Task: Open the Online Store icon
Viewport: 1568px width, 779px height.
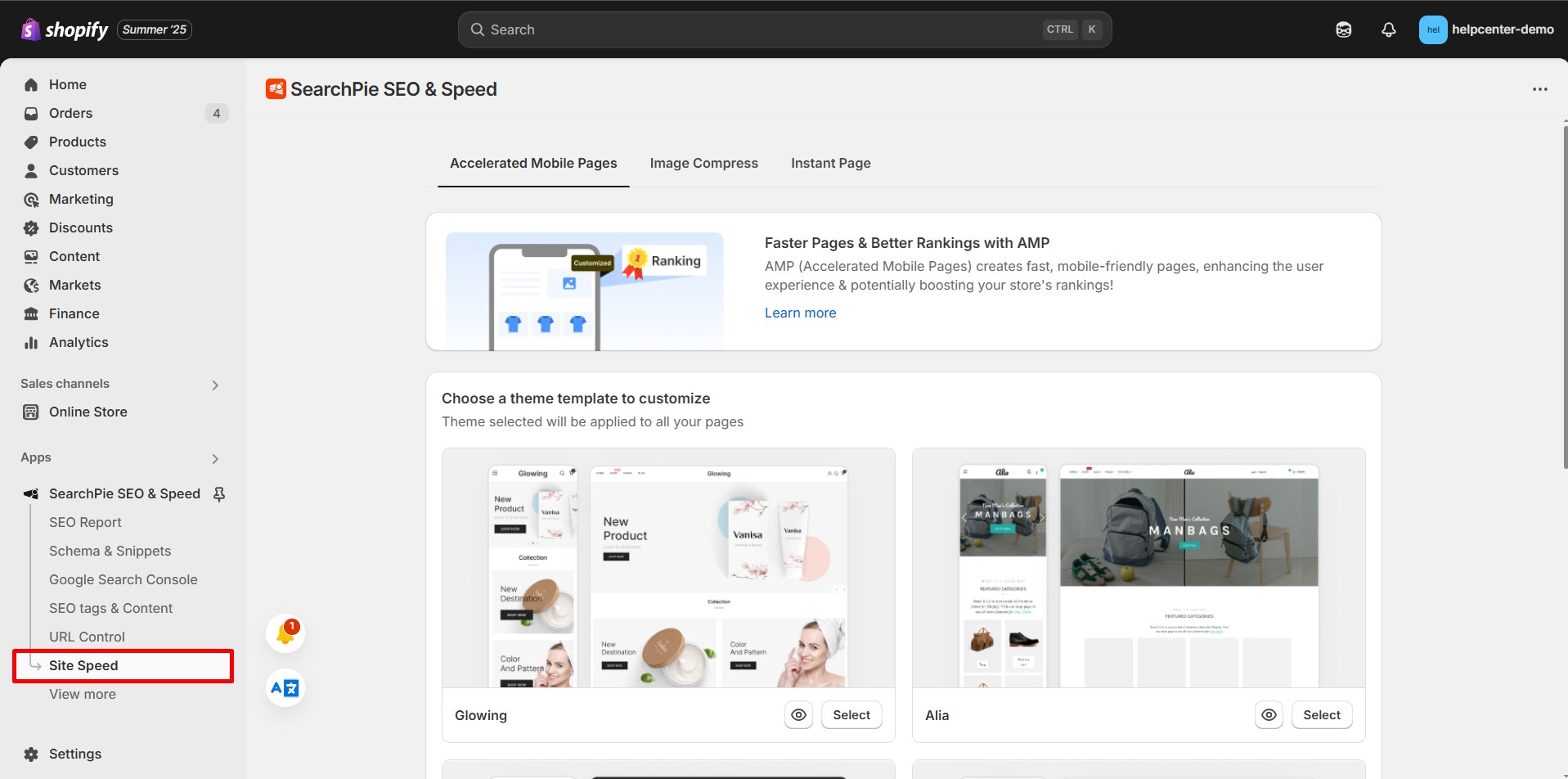Action: coord(30,412)
